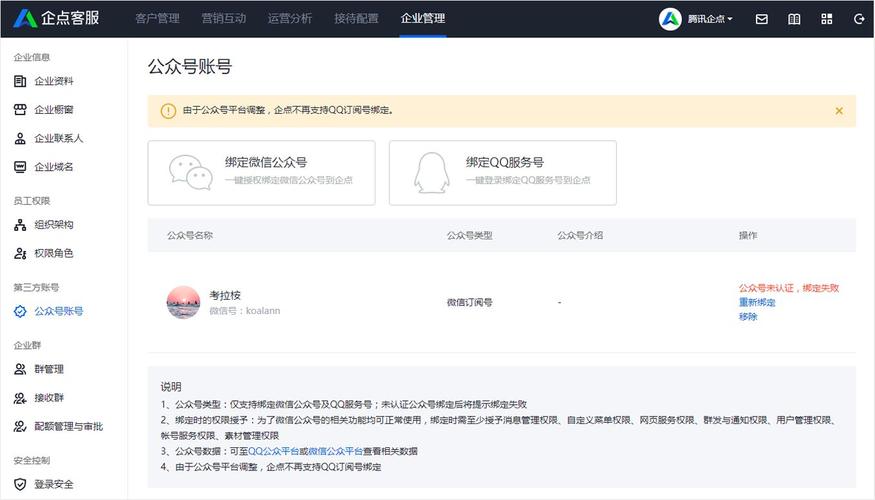Image resolution: width=875 pixels, height=500 pixels.
Task: Click the 接收群 icon
Action: pyautogui.click(x=20, y=398)
